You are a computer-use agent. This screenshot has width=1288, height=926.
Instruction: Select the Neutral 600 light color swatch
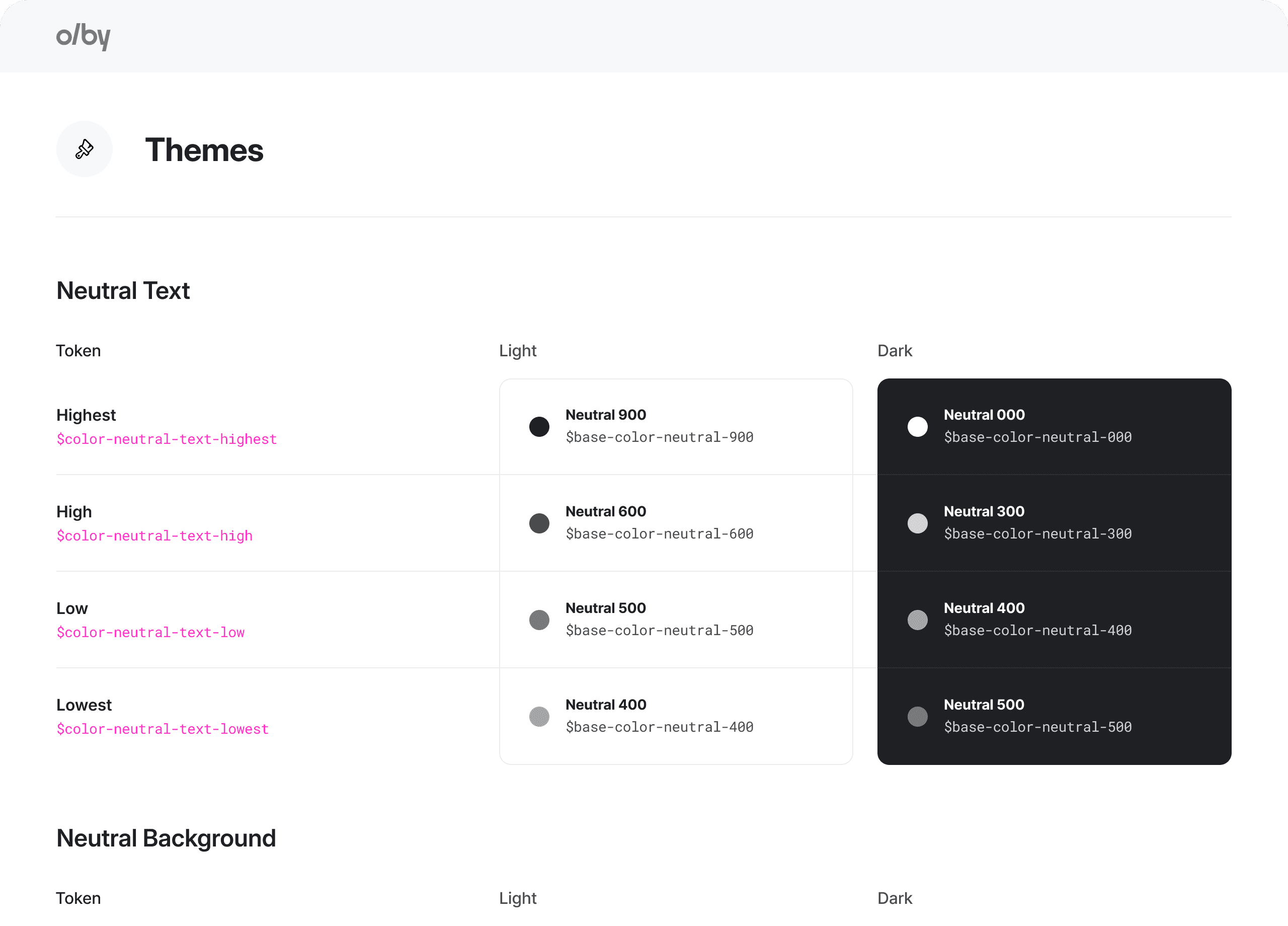pyautogui.click(x=539, y=523)
